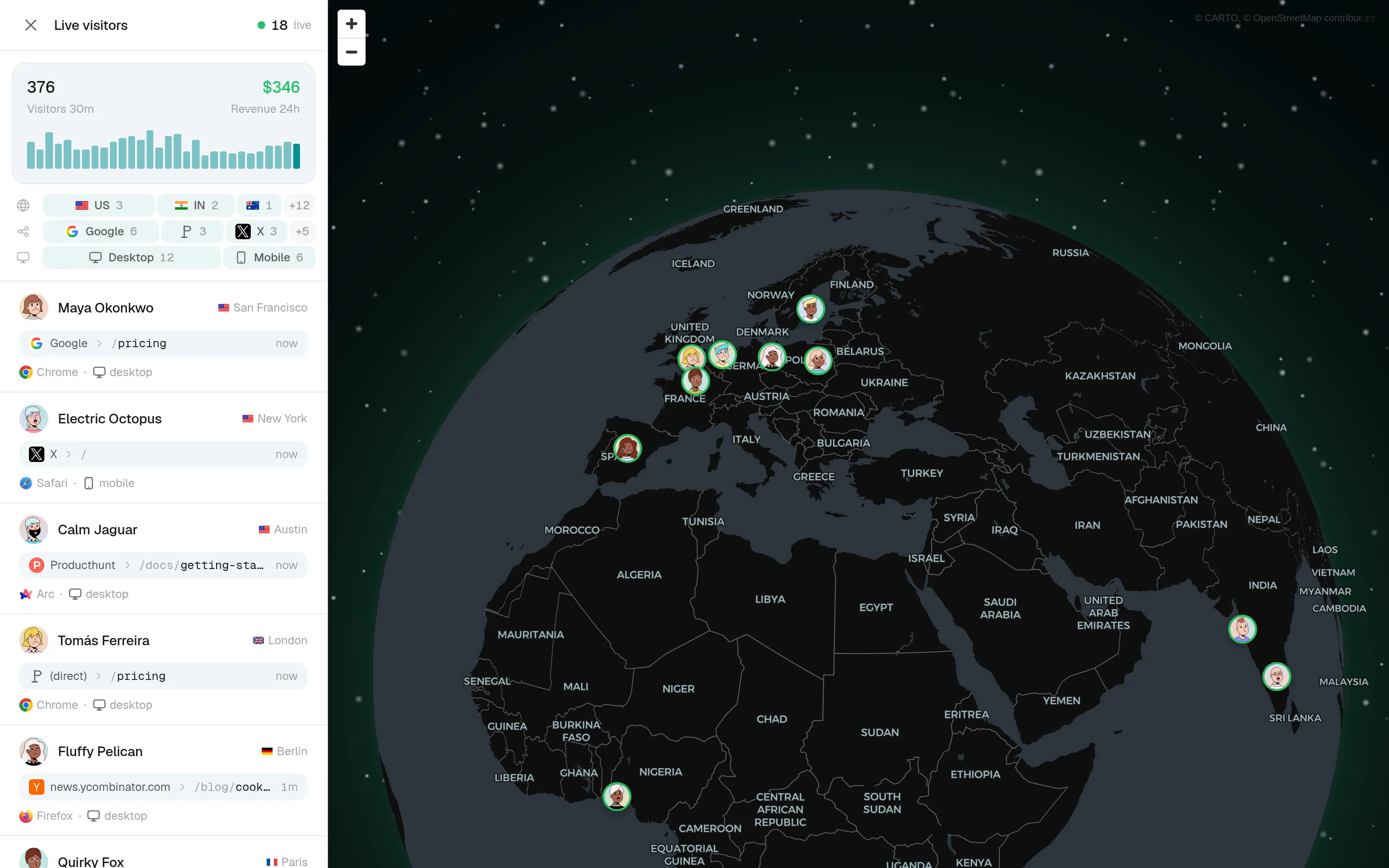Click the globe countries icon
Viewport: 1389px width, 868px height.
coord(24,205)
